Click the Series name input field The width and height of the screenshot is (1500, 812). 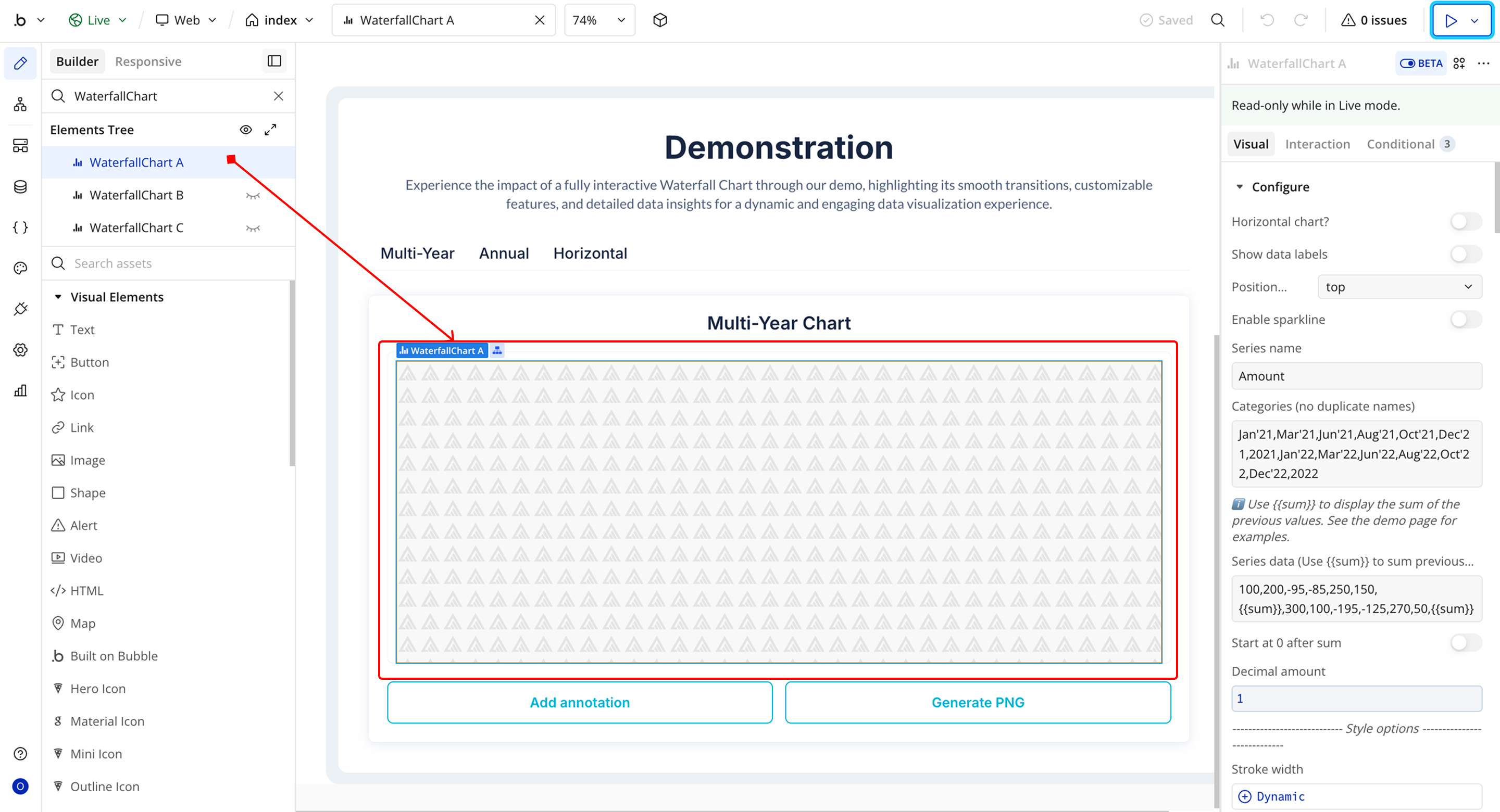(1356, 376)
